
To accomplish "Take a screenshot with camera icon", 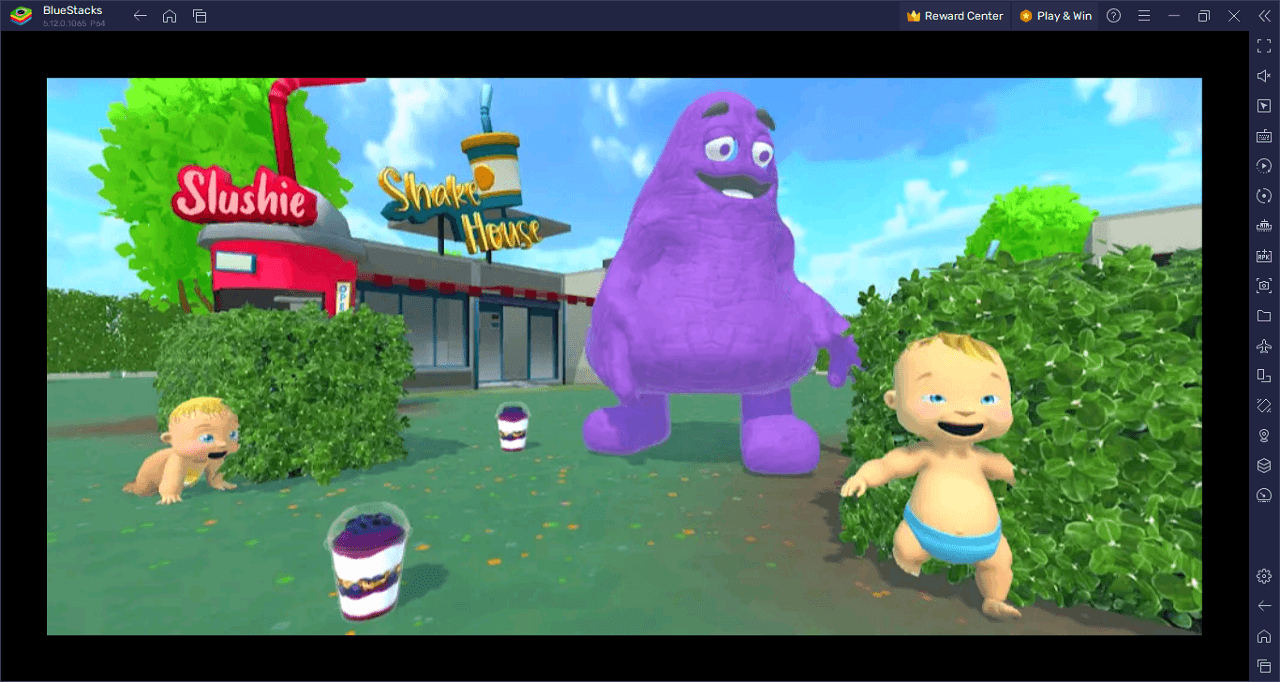I will click(x=1264, y=286).
